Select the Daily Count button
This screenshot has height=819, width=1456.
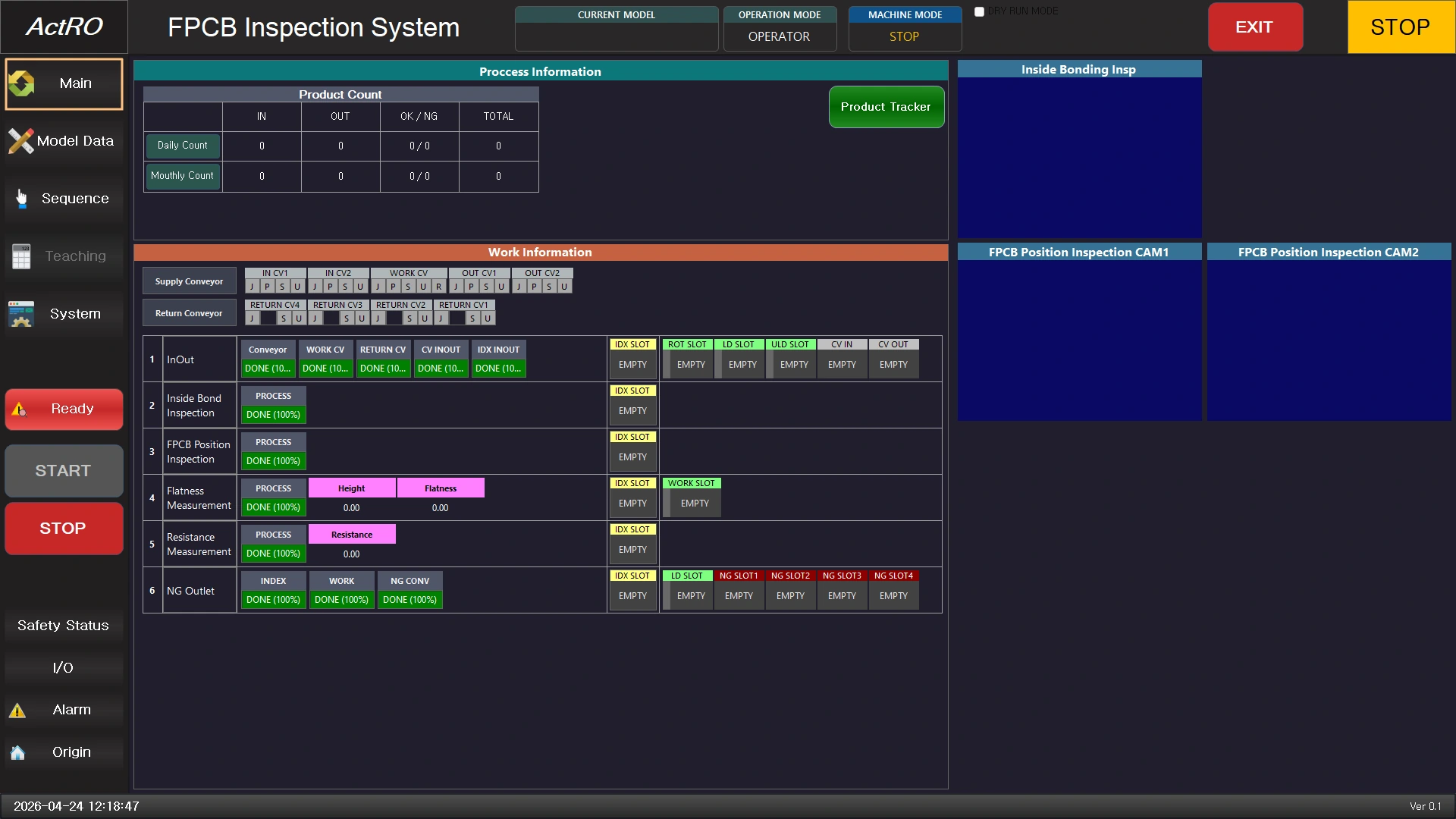[183, 146]
